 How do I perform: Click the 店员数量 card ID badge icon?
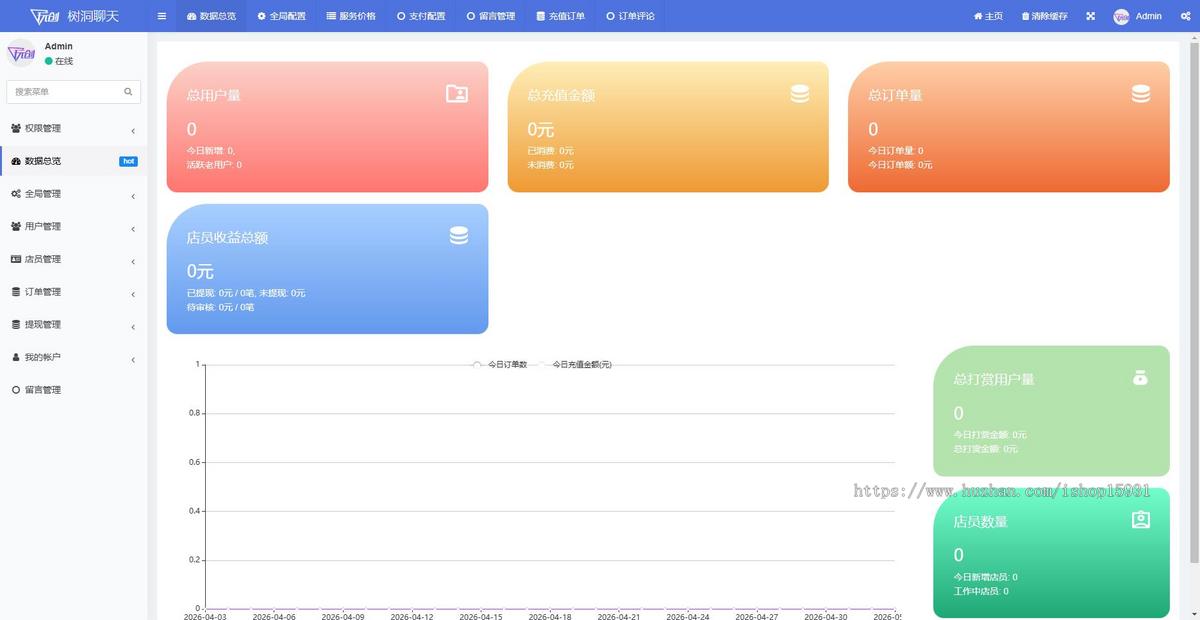(x=1141, y=520)
